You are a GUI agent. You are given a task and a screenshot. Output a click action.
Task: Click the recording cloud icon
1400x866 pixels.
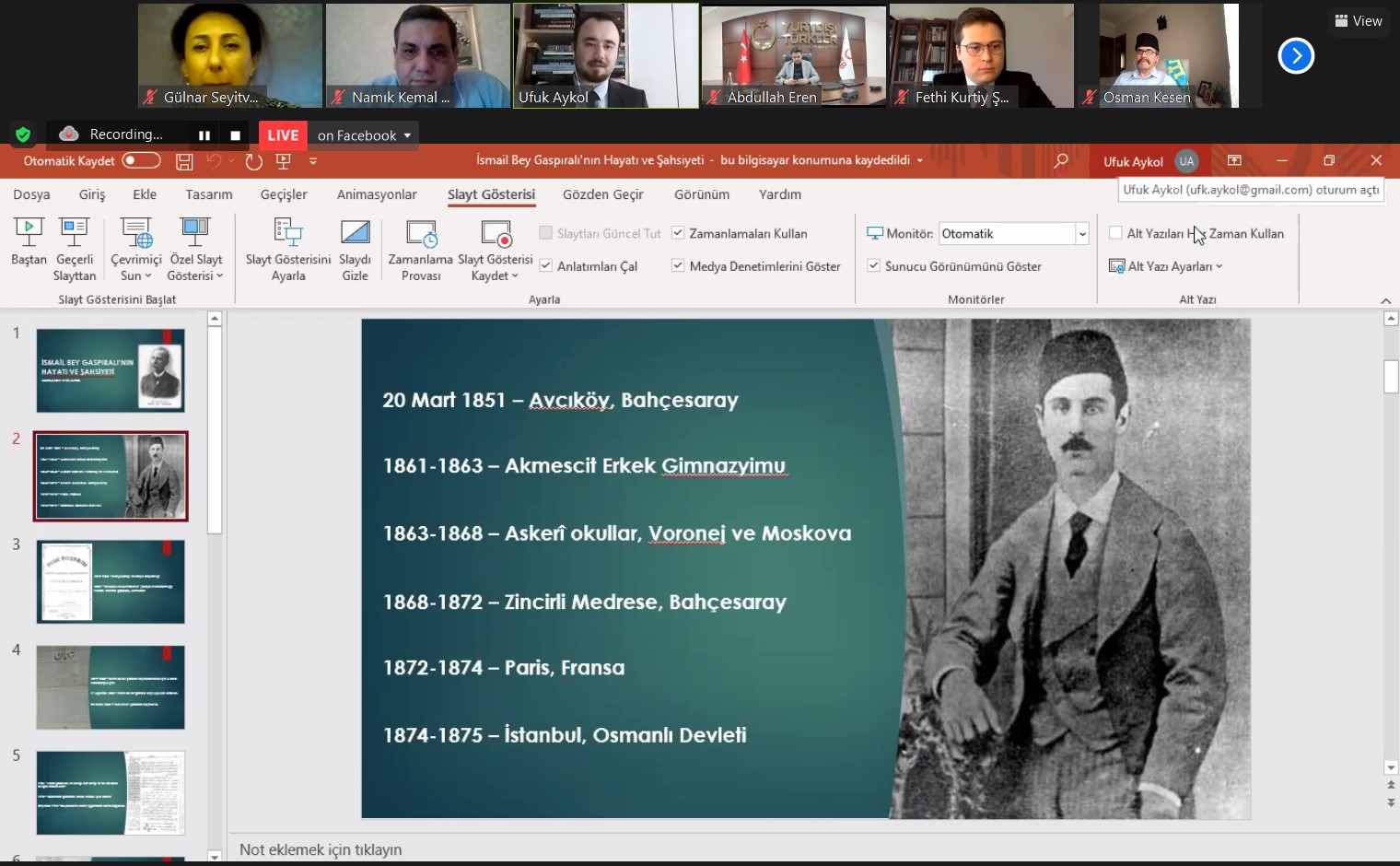pos(69,134)
